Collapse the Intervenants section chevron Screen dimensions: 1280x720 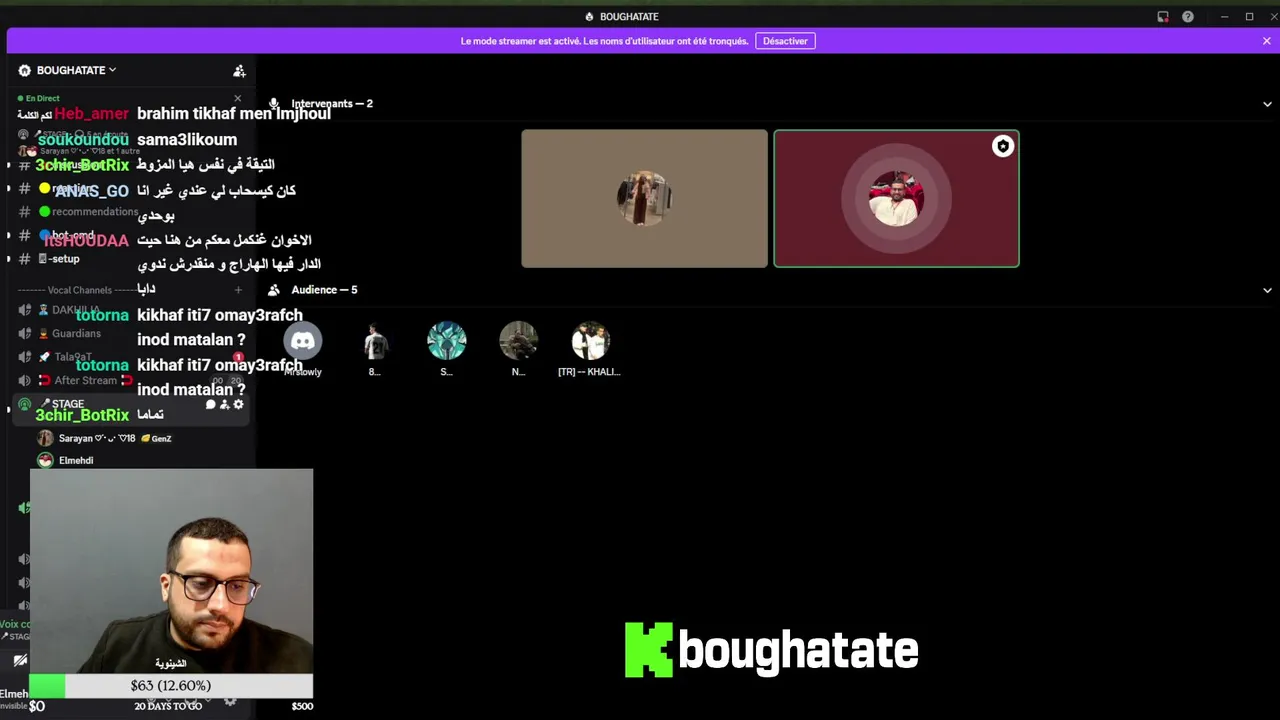pyautogui.click(x=1267, y=104)
